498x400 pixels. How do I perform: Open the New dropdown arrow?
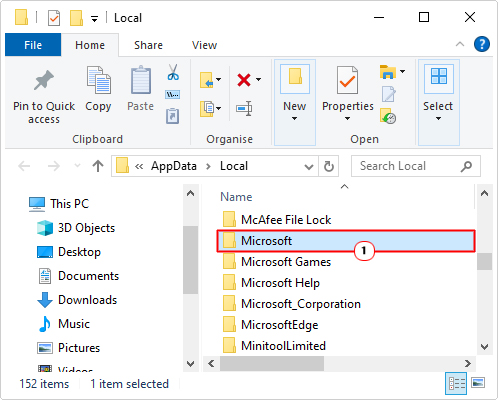coord(295,118)
